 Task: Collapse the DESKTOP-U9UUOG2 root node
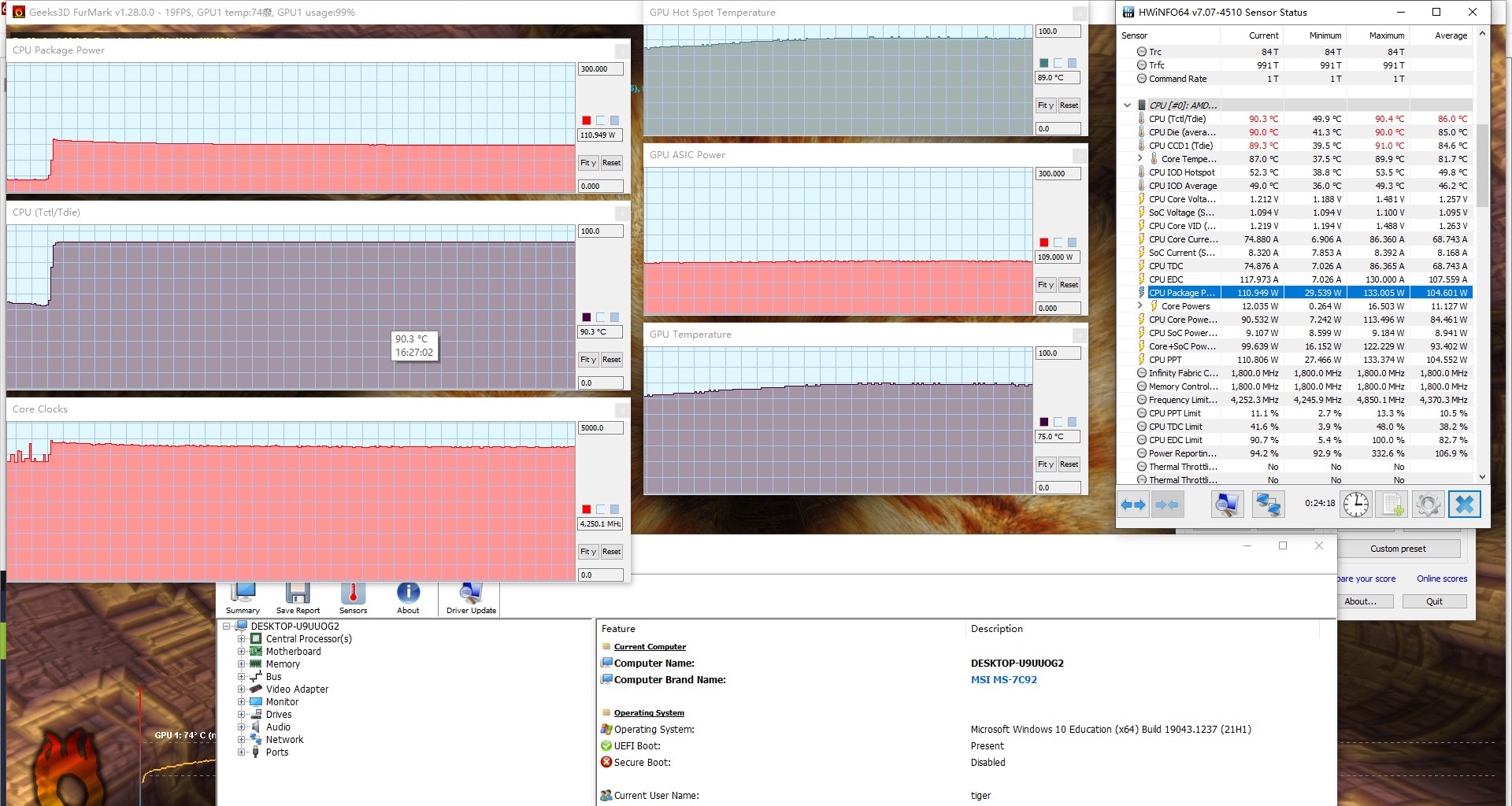227,627
